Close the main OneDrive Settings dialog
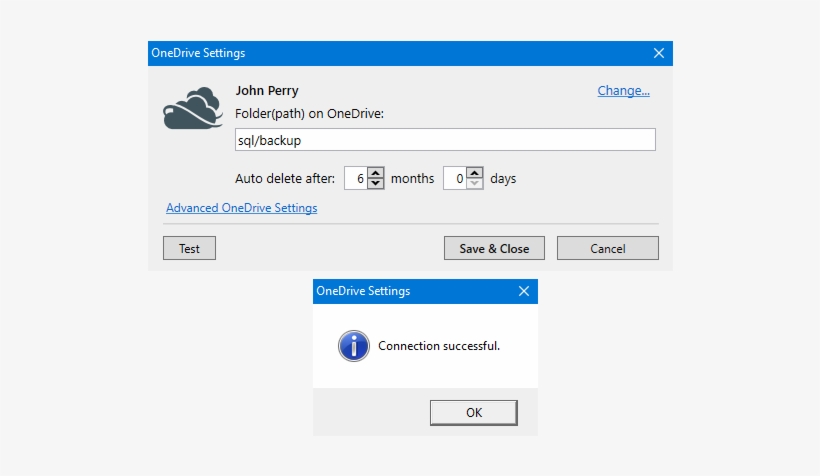 [x=659, y=53]
